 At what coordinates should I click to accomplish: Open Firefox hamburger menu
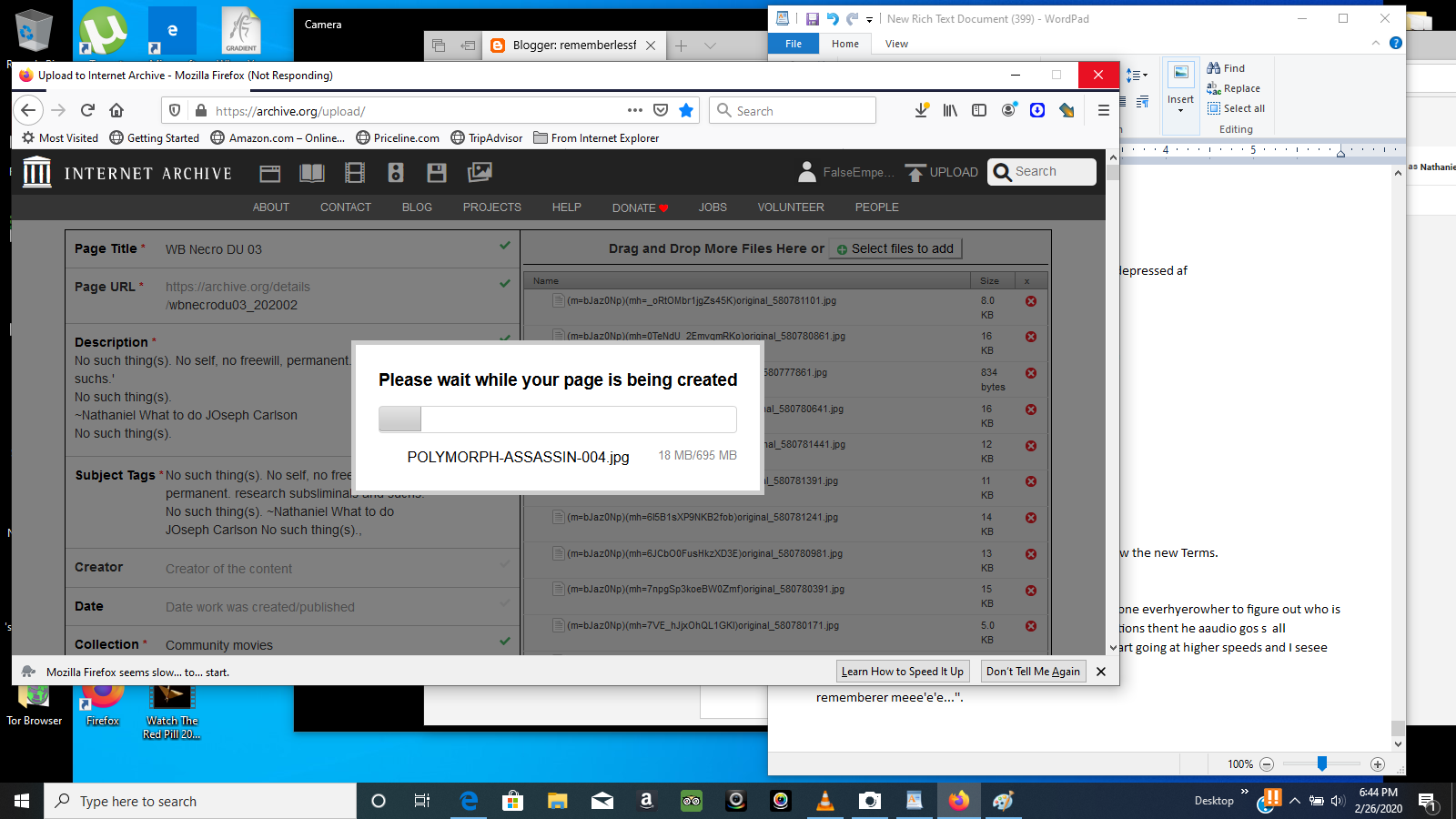tap(1103, 110)
